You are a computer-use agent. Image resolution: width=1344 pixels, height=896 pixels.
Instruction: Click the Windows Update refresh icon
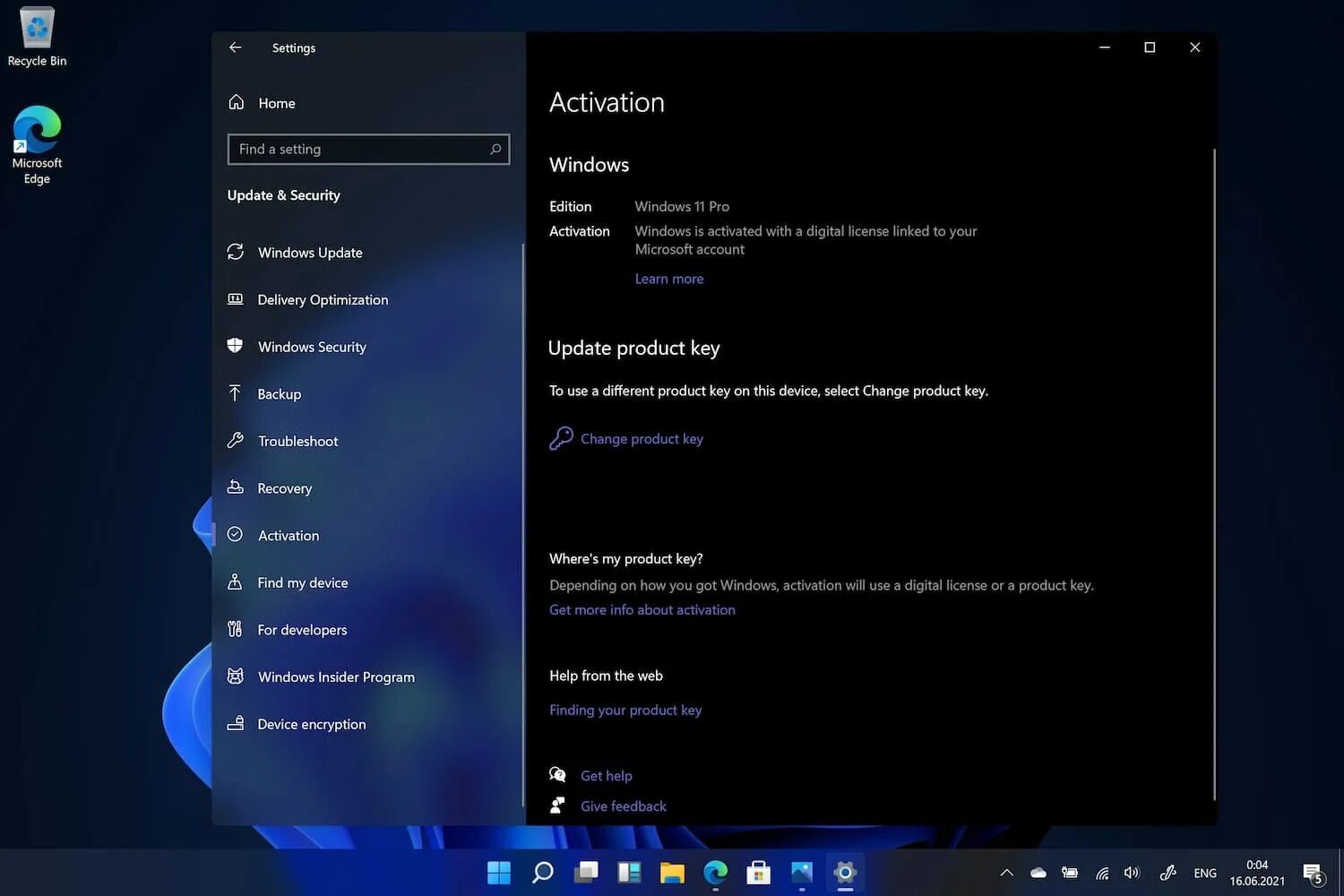(236, 252)
